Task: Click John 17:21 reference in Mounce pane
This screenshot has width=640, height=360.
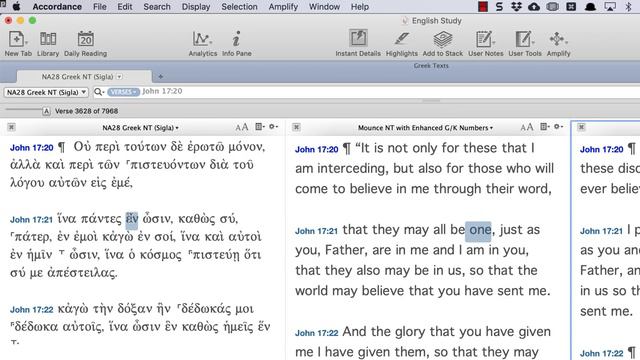Action: pos(316,231)
